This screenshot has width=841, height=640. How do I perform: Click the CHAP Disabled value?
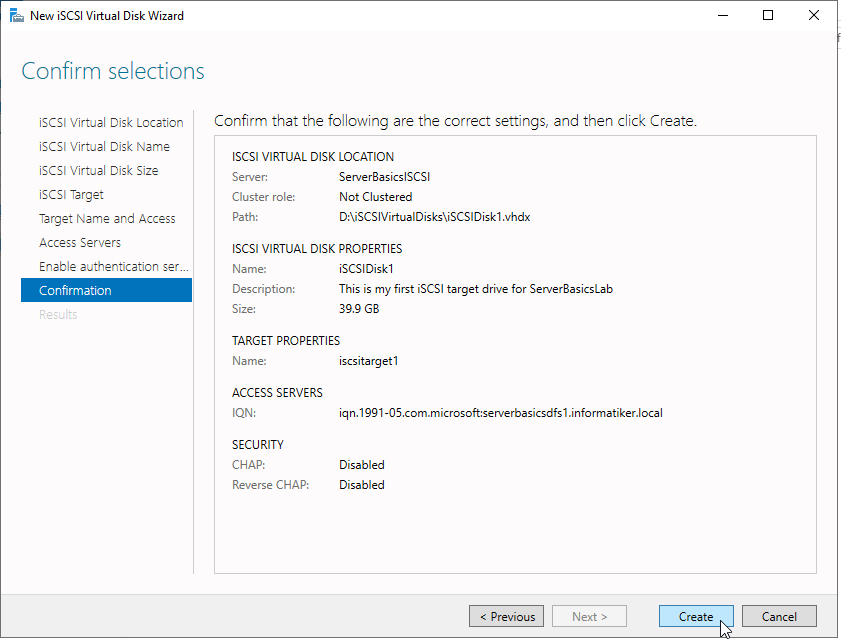click(x=362, y=465)
